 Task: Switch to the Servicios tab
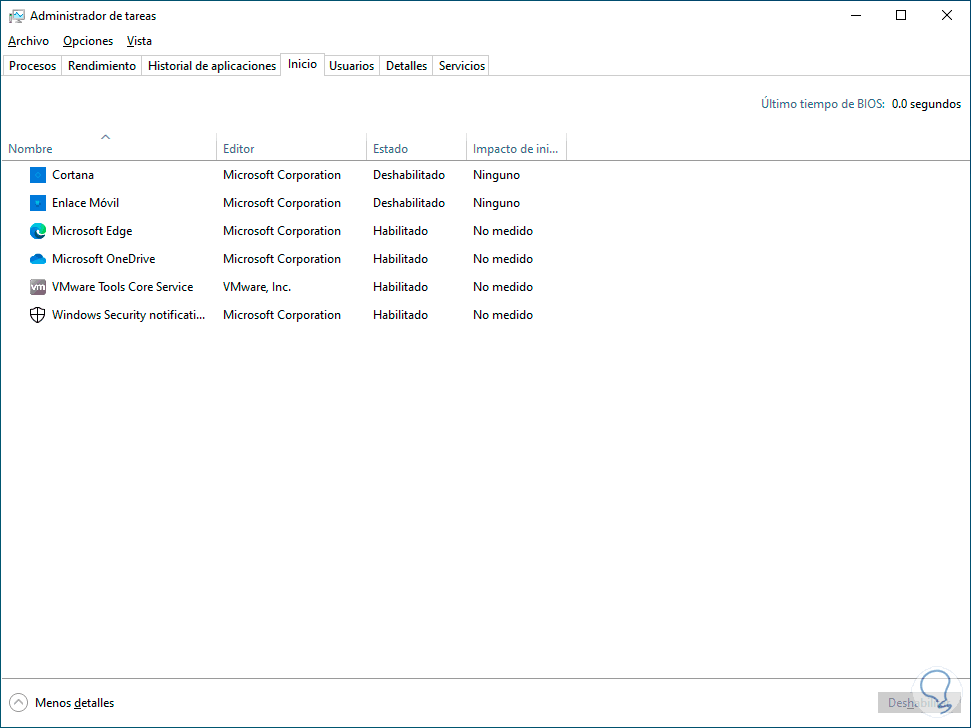pyautogui.click(x=461, y=66)
